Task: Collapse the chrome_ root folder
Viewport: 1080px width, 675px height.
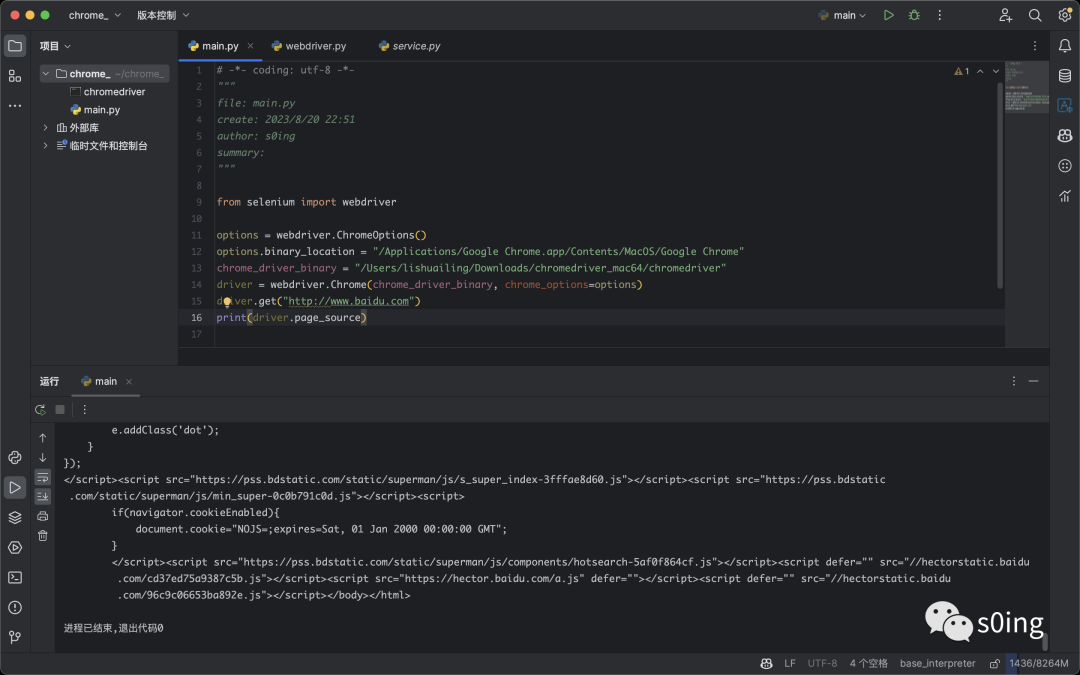Action: coord(45,73)
